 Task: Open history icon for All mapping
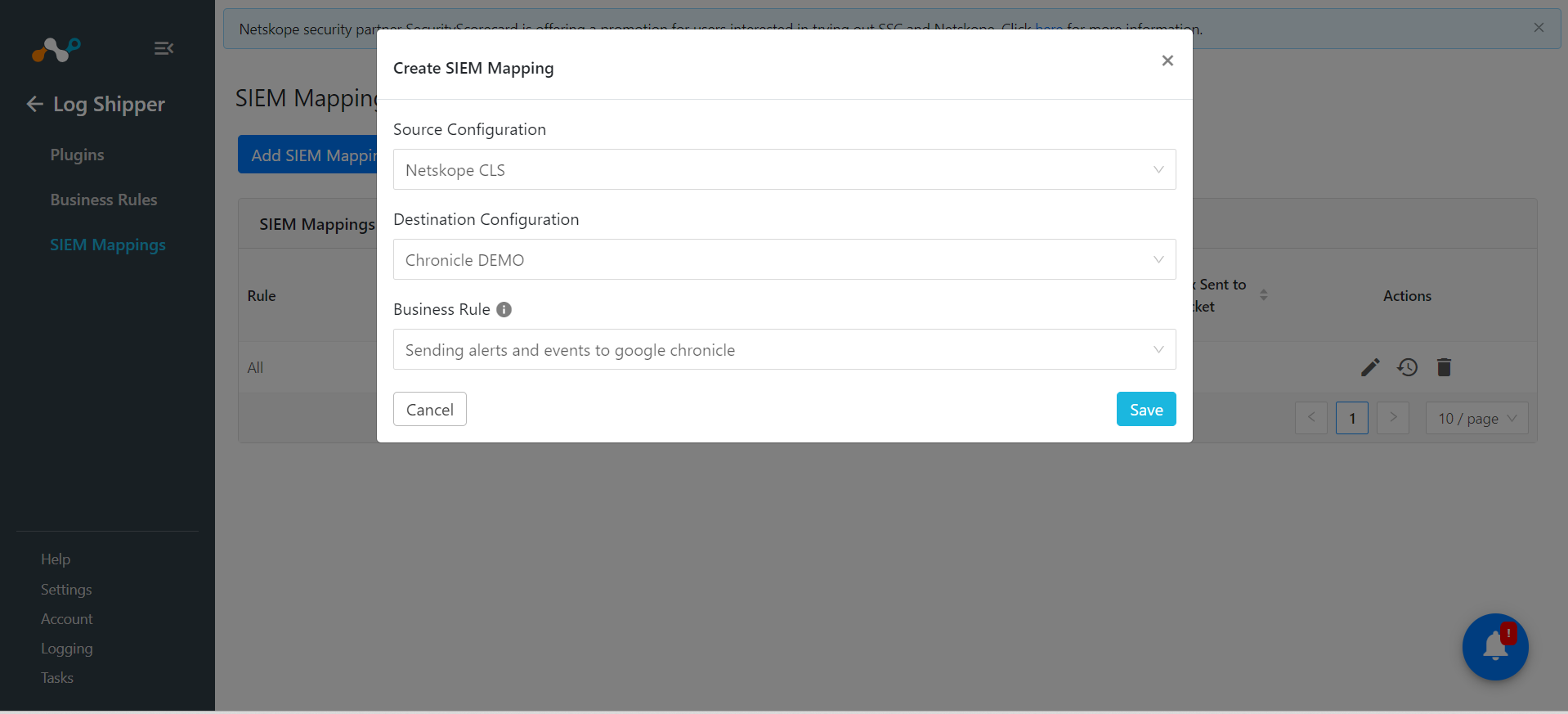point(1407,367)
